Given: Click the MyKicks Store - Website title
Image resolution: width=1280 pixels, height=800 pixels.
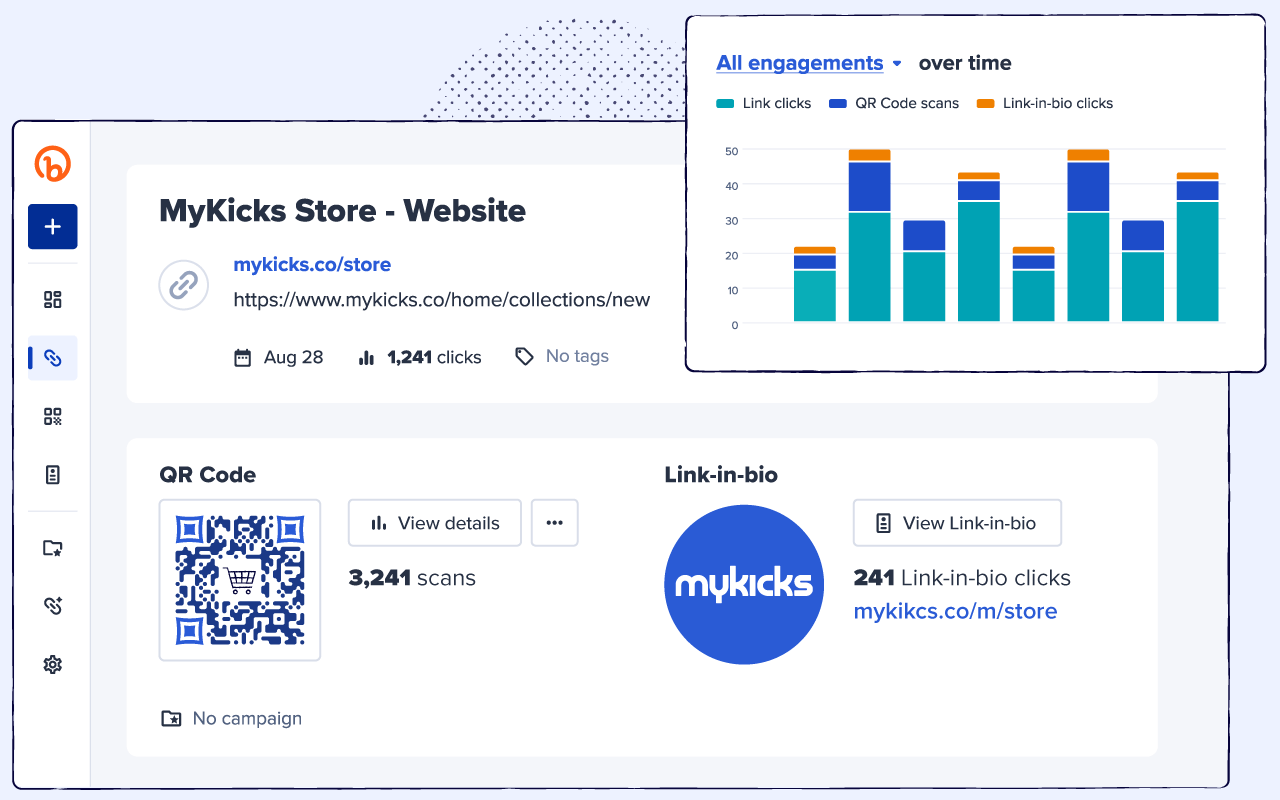Looking at the screenshot, I should point(343,211).
